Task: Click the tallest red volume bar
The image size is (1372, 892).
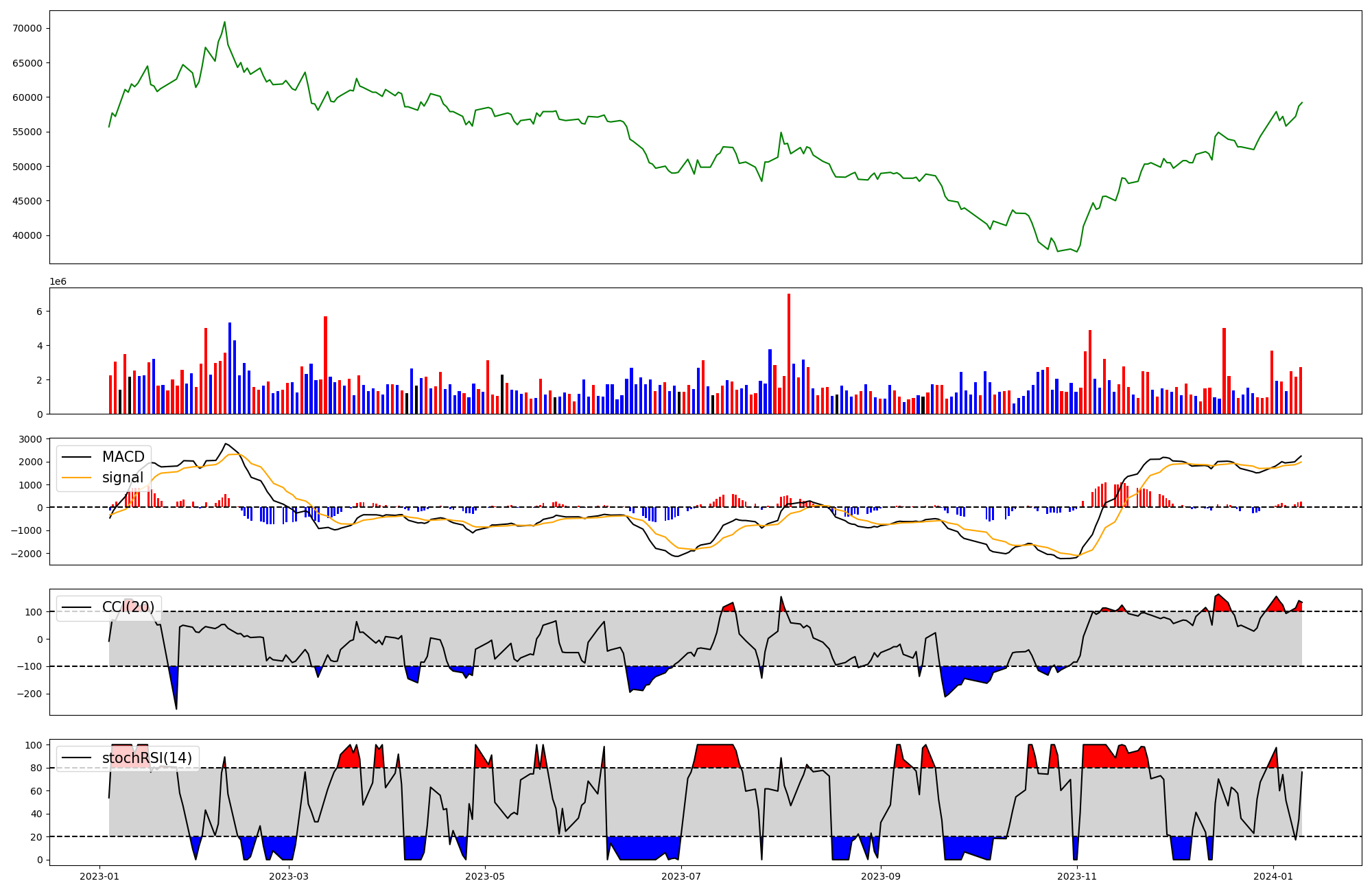Action: [789, 353]
